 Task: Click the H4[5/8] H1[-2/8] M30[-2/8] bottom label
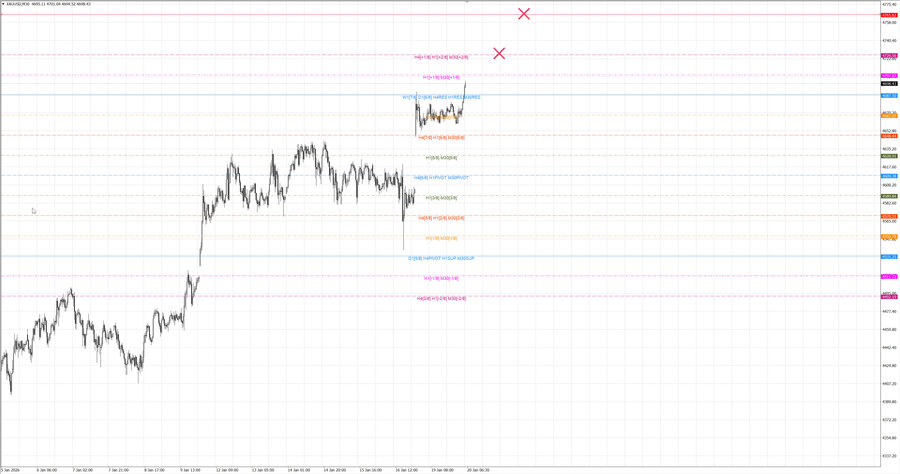[x=441, y=298]
